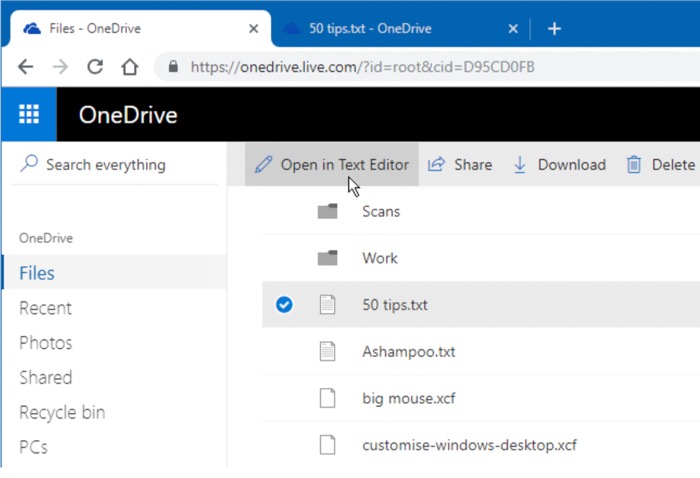Screen dimensions: 700x478
Task: Click the 50 tips.txt file icon
Action: pyautogui.click(x=327, y=305)
